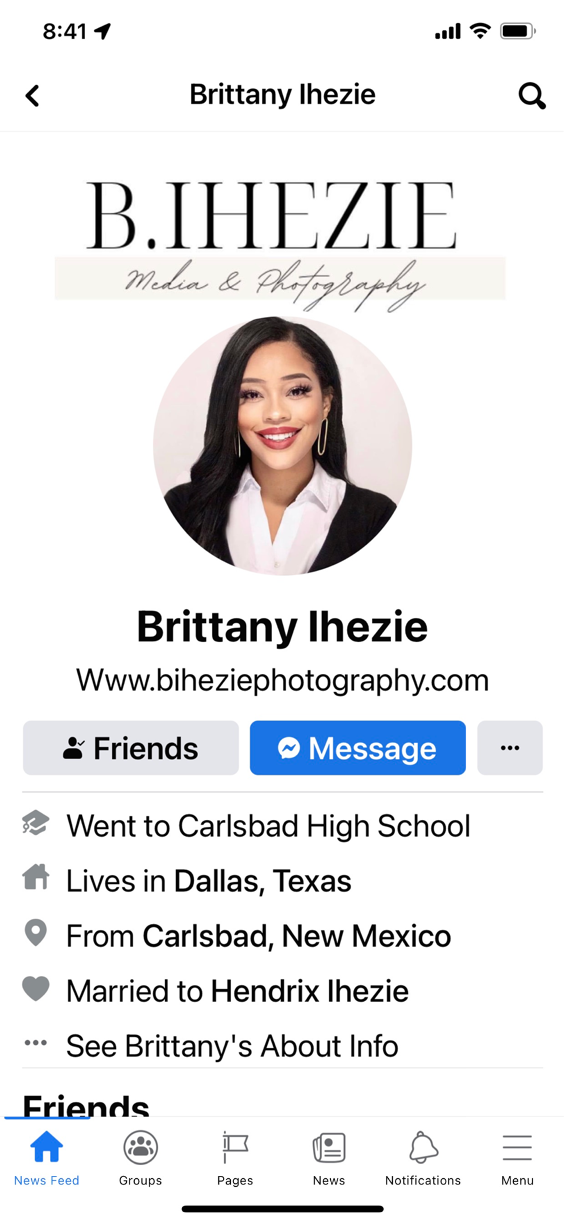This screenshot has width=564, height=1220.
Task: Tap the Notifications bell icon
Action: pyautogui.click(x=423, y=1147)
